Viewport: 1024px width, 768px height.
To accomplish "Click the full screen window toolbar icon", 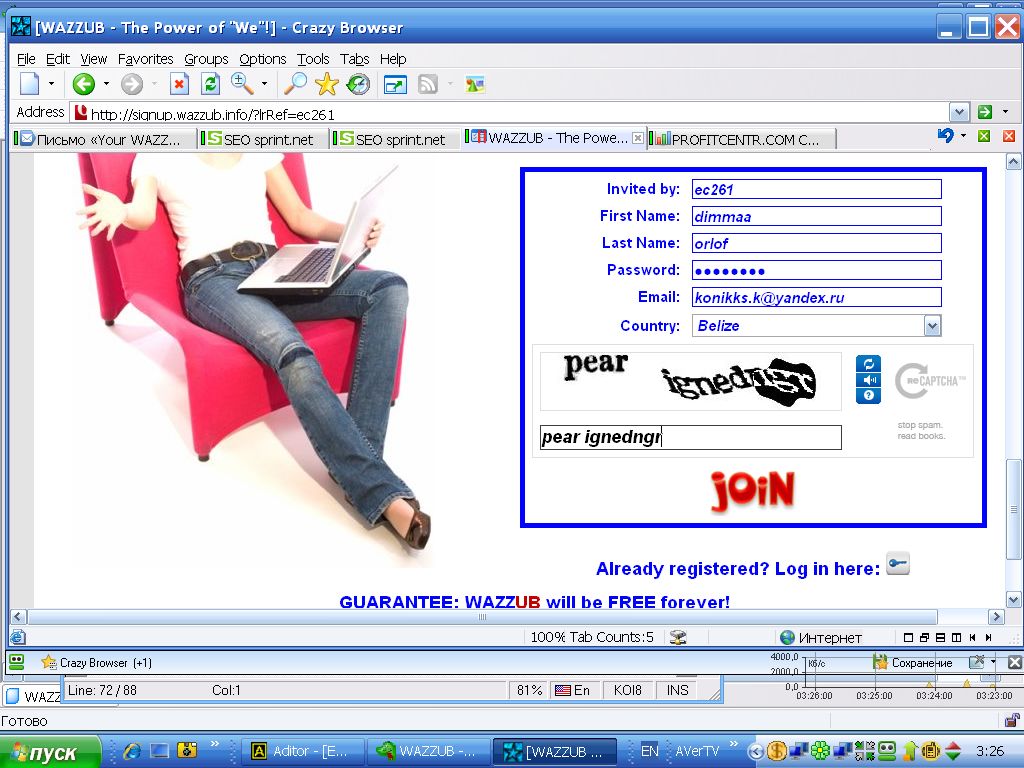I will coord(396,85).
